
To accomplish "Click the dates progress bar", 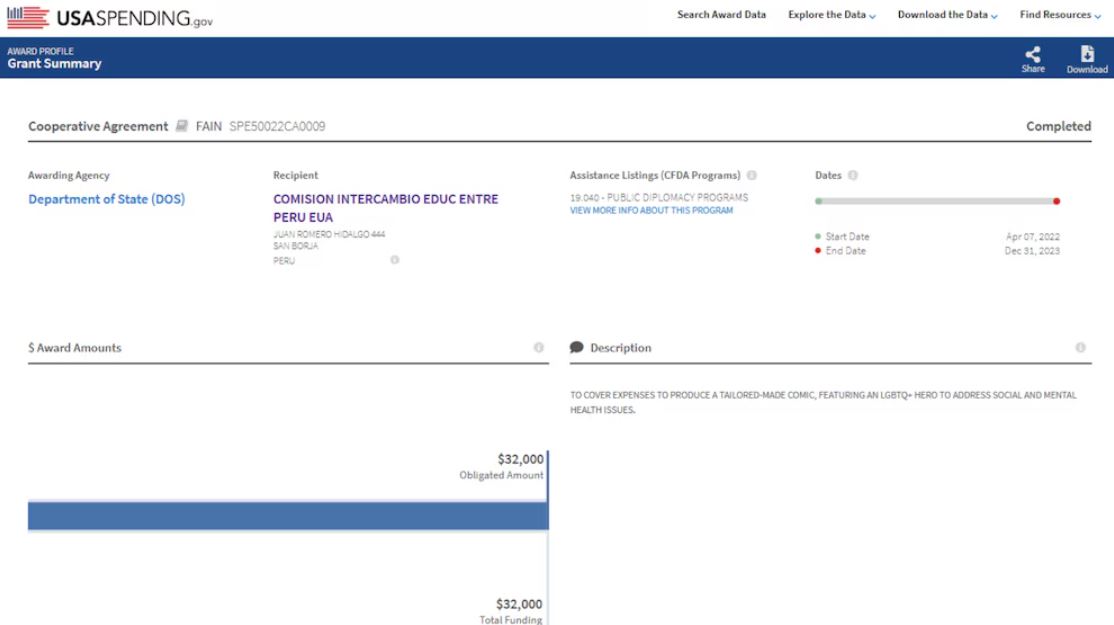I will 937,201.
